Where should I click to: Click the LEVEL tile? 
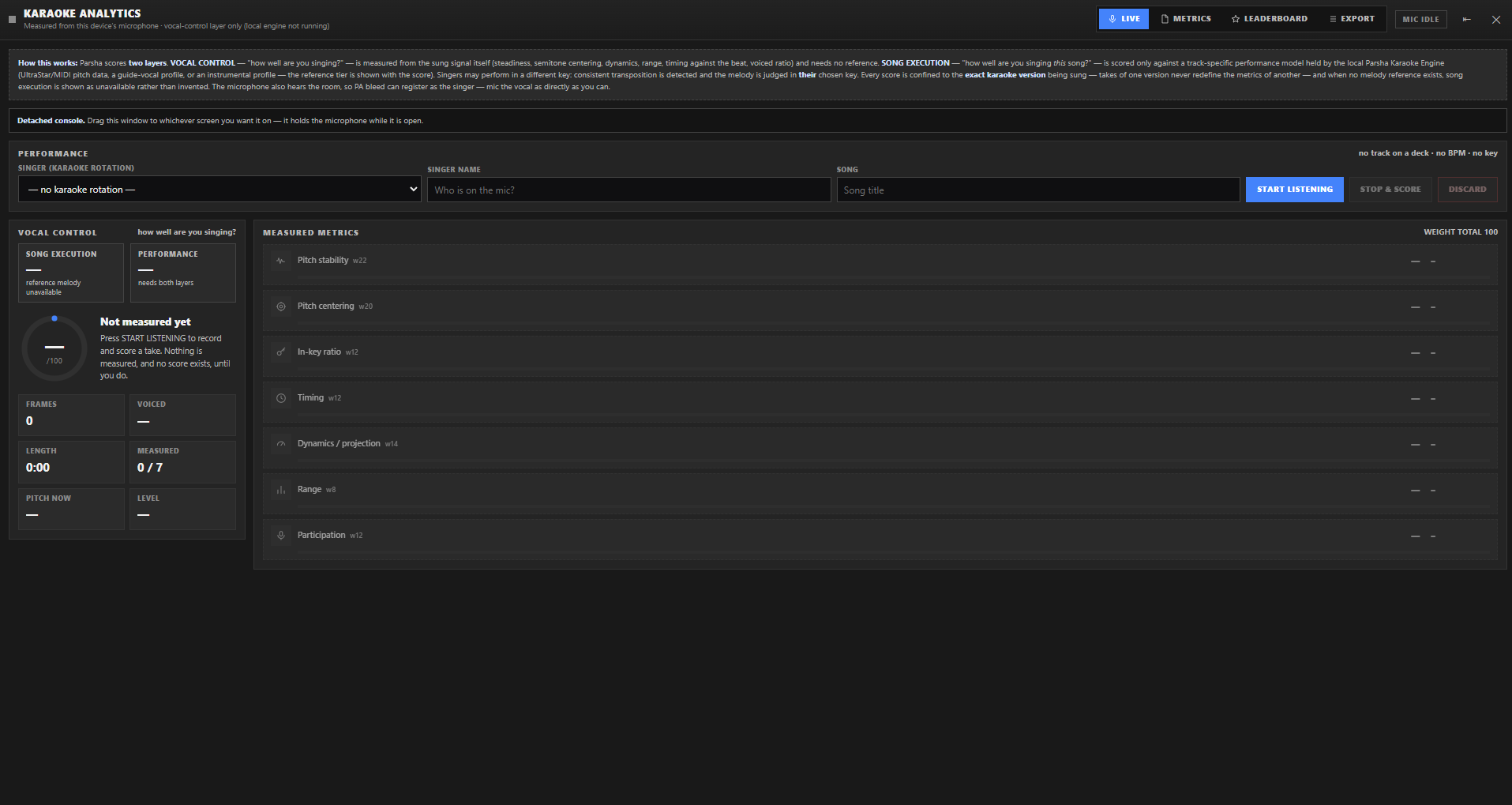click(182, 509)
